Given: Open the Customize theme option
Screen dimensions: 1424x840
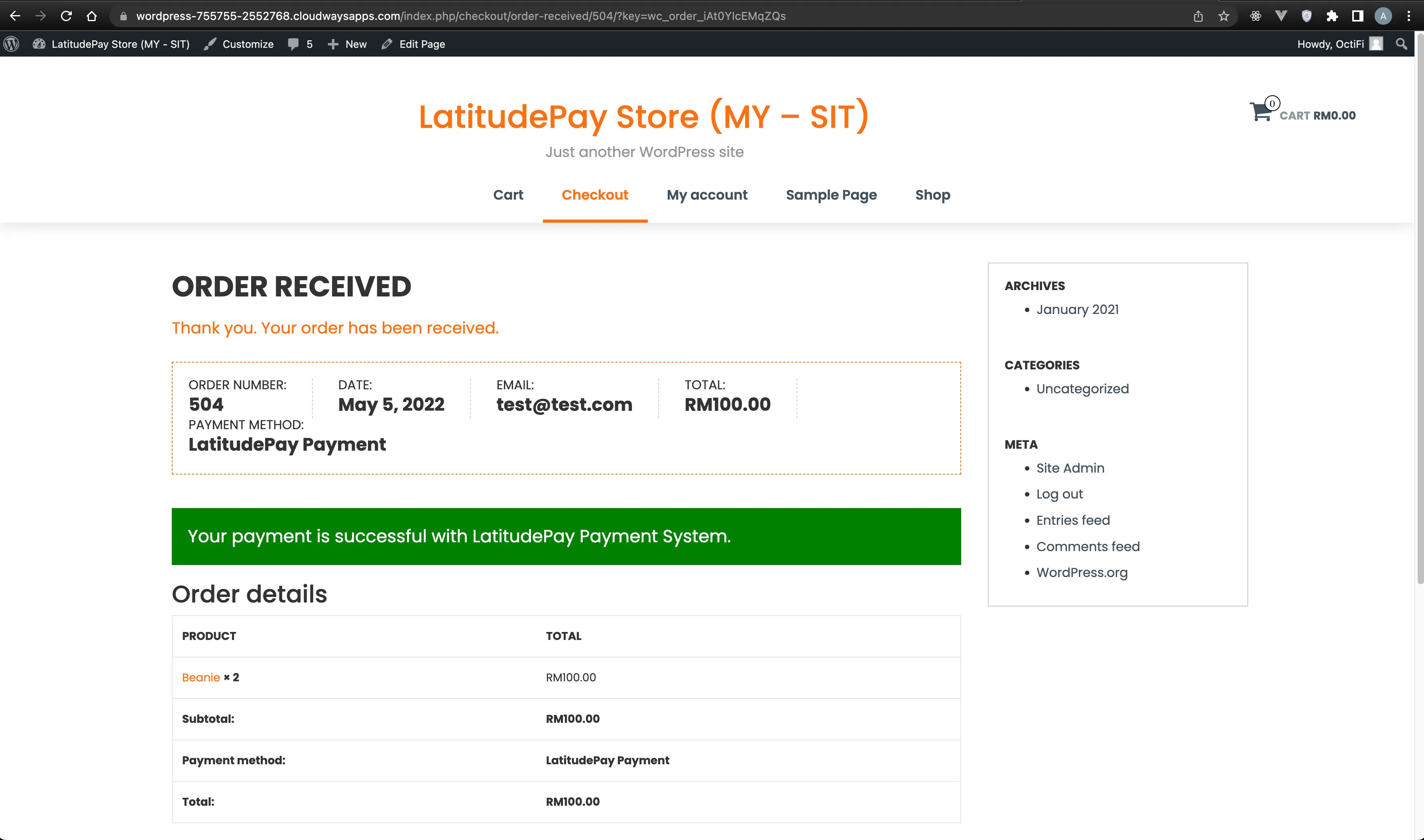Looking at the screenshot, I should pyautogui.click(x=238, y=44).
